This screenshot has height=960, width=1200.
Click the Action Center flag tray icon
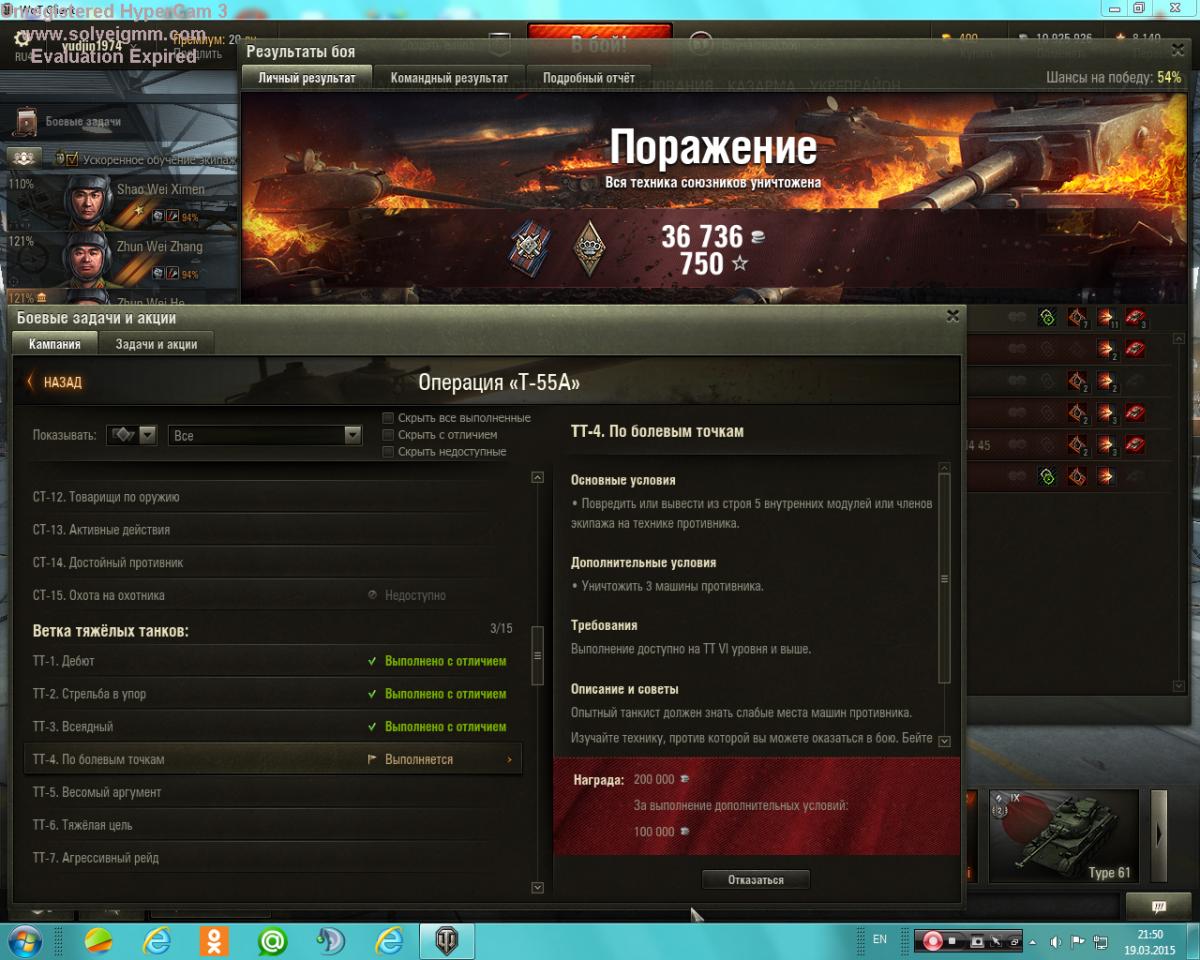[1078, 941]
